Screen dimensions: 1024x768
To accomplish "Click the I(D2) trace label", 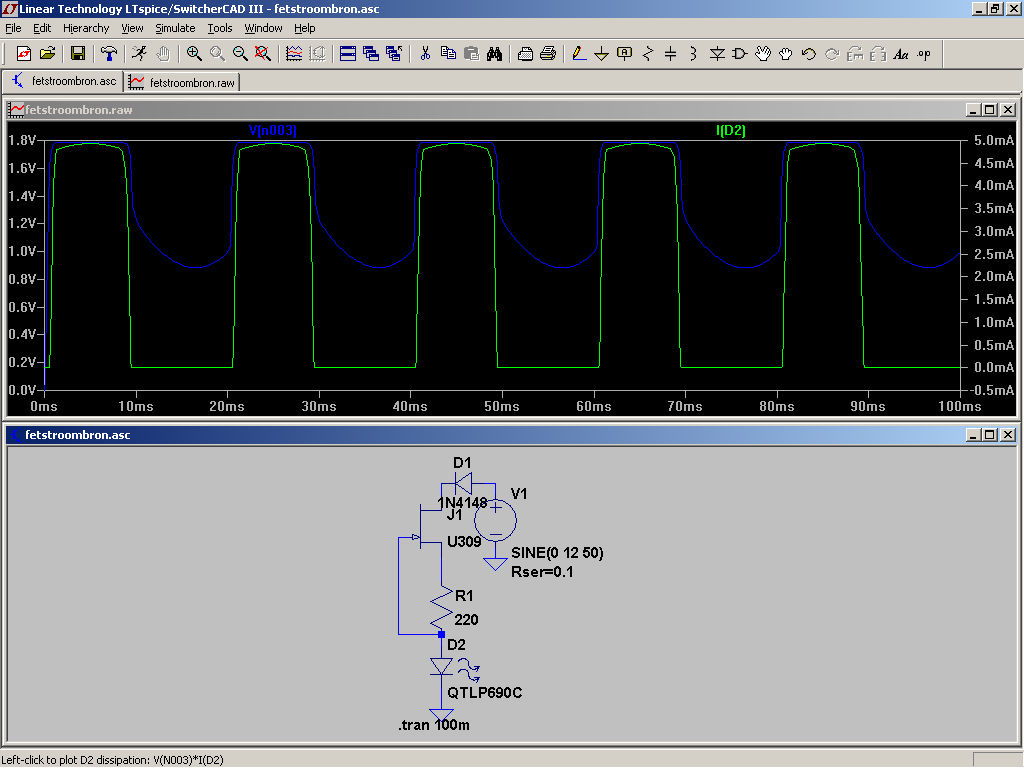I will pos(730,130).
